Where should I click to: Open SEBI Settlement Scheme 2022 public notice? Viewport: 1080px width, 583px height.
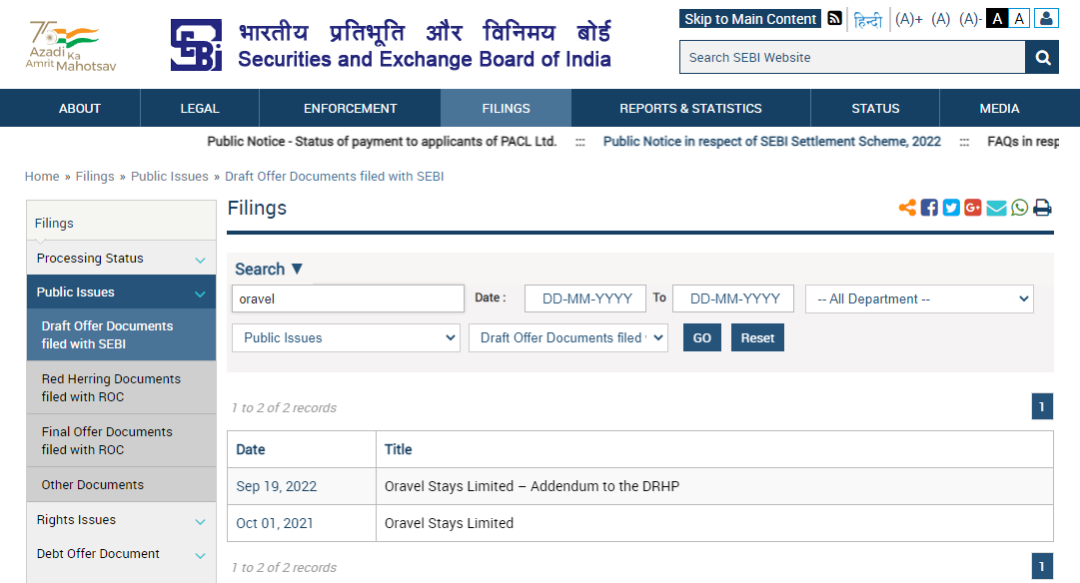coord(772,141)
